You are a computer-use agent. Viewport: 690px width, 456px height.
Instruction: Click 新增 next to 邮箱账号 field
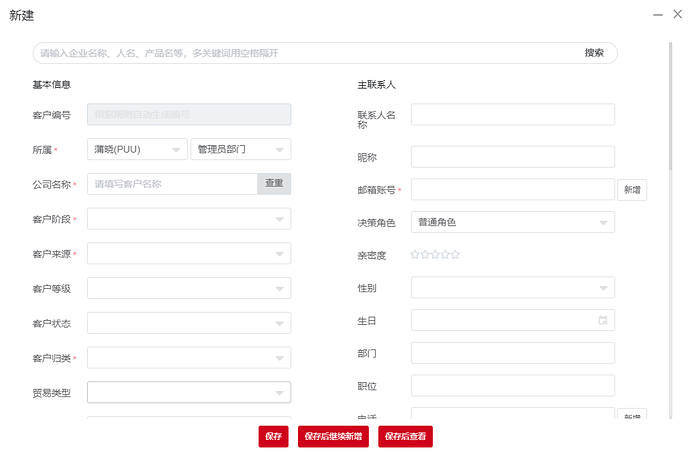[631, 190]
